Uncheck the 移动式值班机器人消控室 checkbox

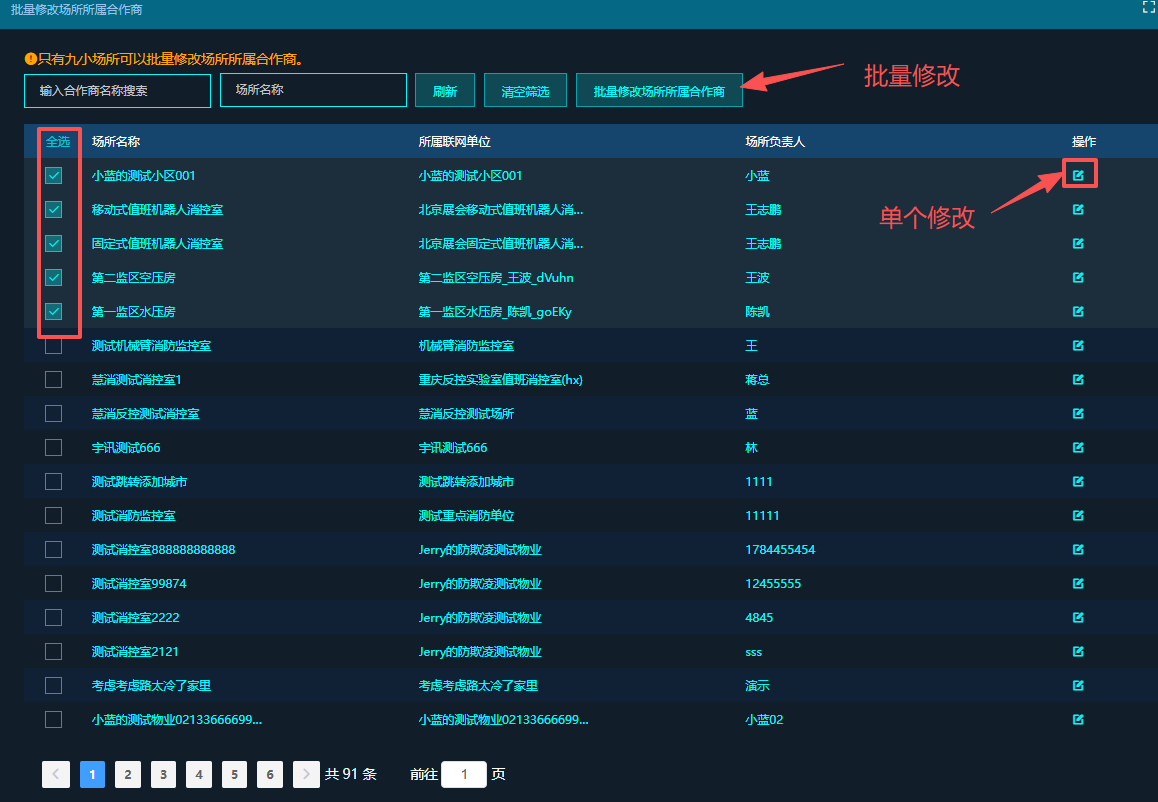(x=54, y=209)
